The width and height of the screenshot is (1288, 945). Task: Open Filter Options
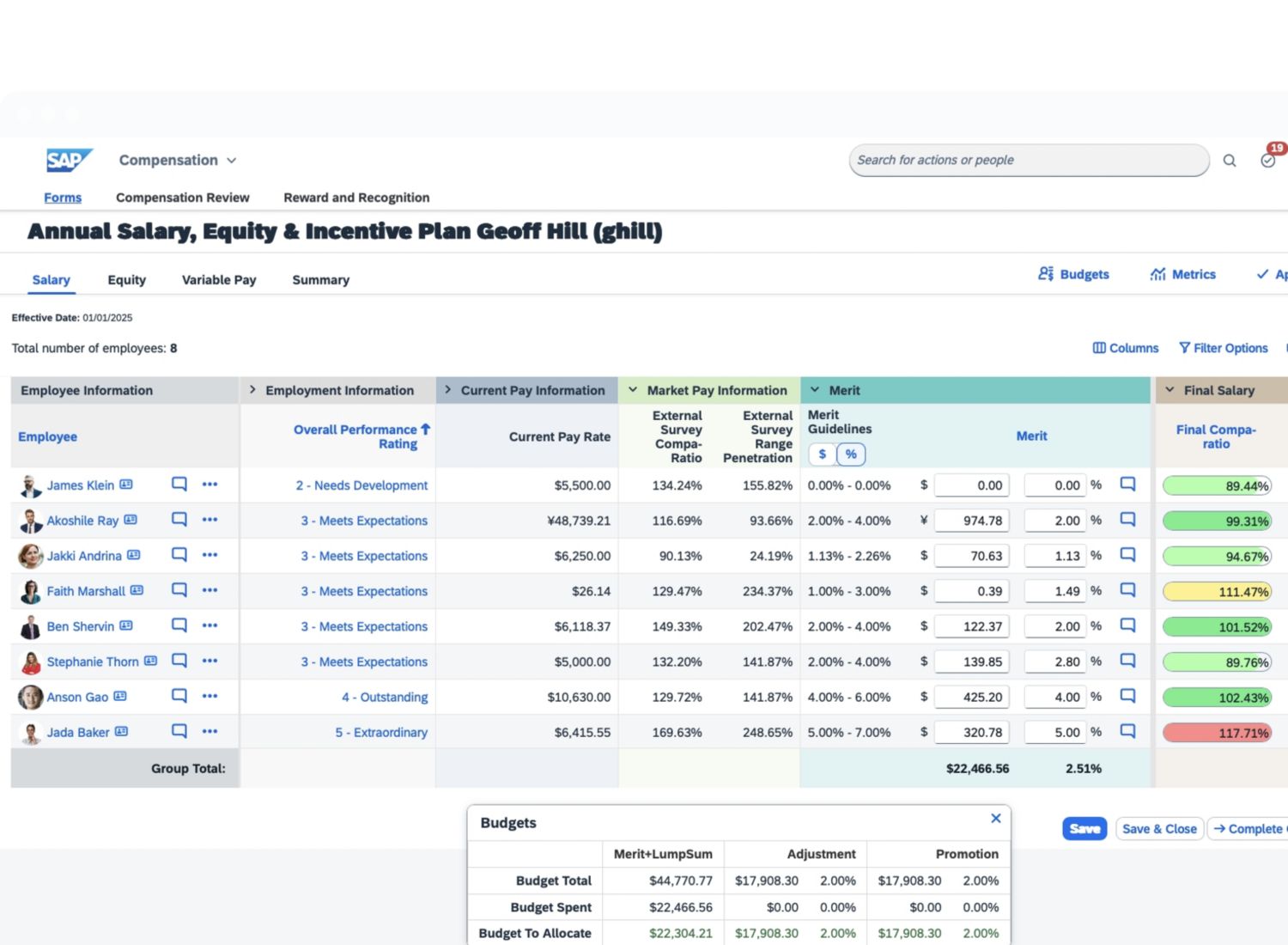[x=1223, y=348]
